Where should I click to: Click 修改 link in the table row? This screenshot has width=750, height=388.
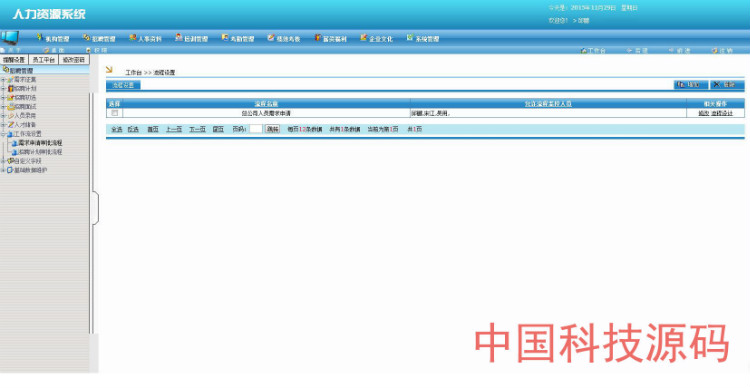(703, 113)
